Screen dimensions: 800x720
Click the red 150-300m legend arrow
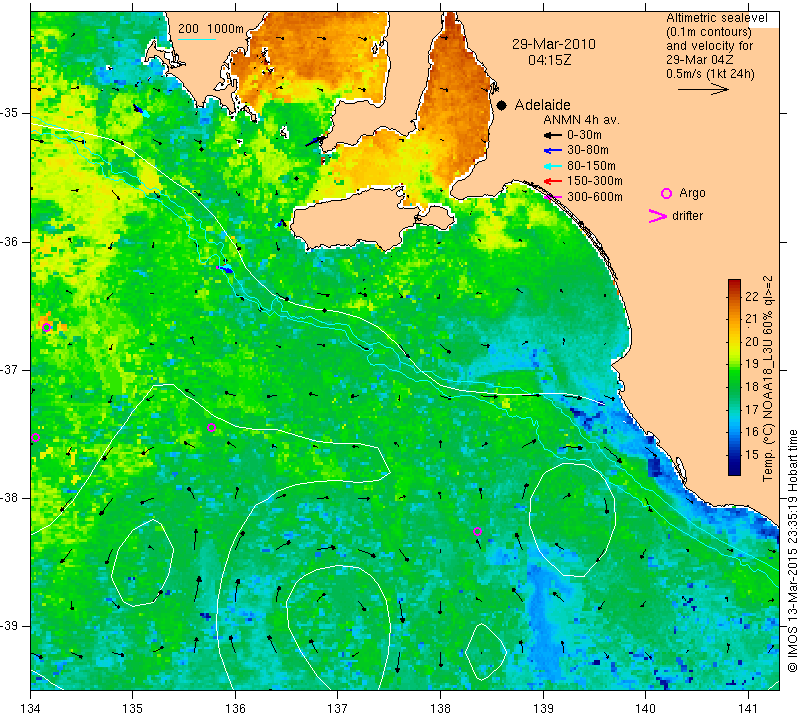pos(552,181)
